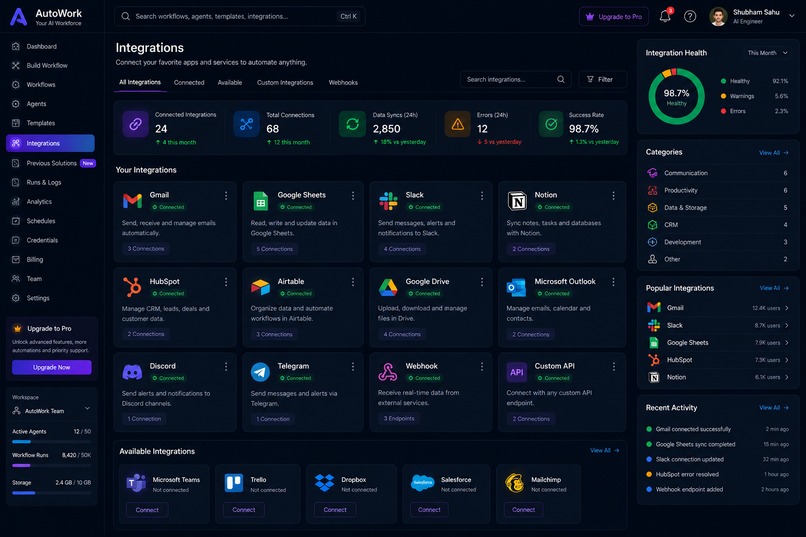Connect the Mailchimp integration

(x=523, y=510)
